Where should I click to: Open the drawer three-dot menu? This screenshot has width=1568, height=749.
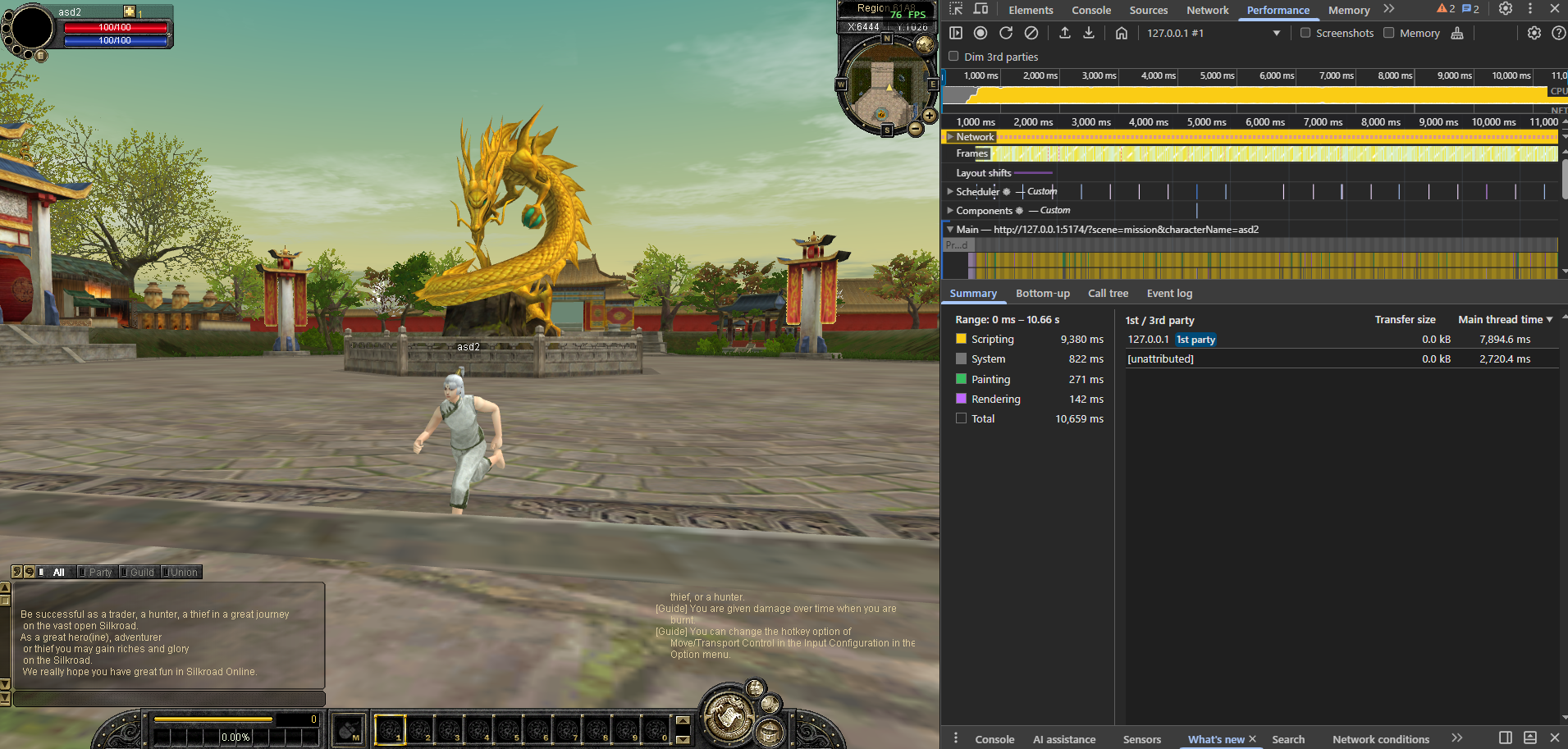[956, 738]
